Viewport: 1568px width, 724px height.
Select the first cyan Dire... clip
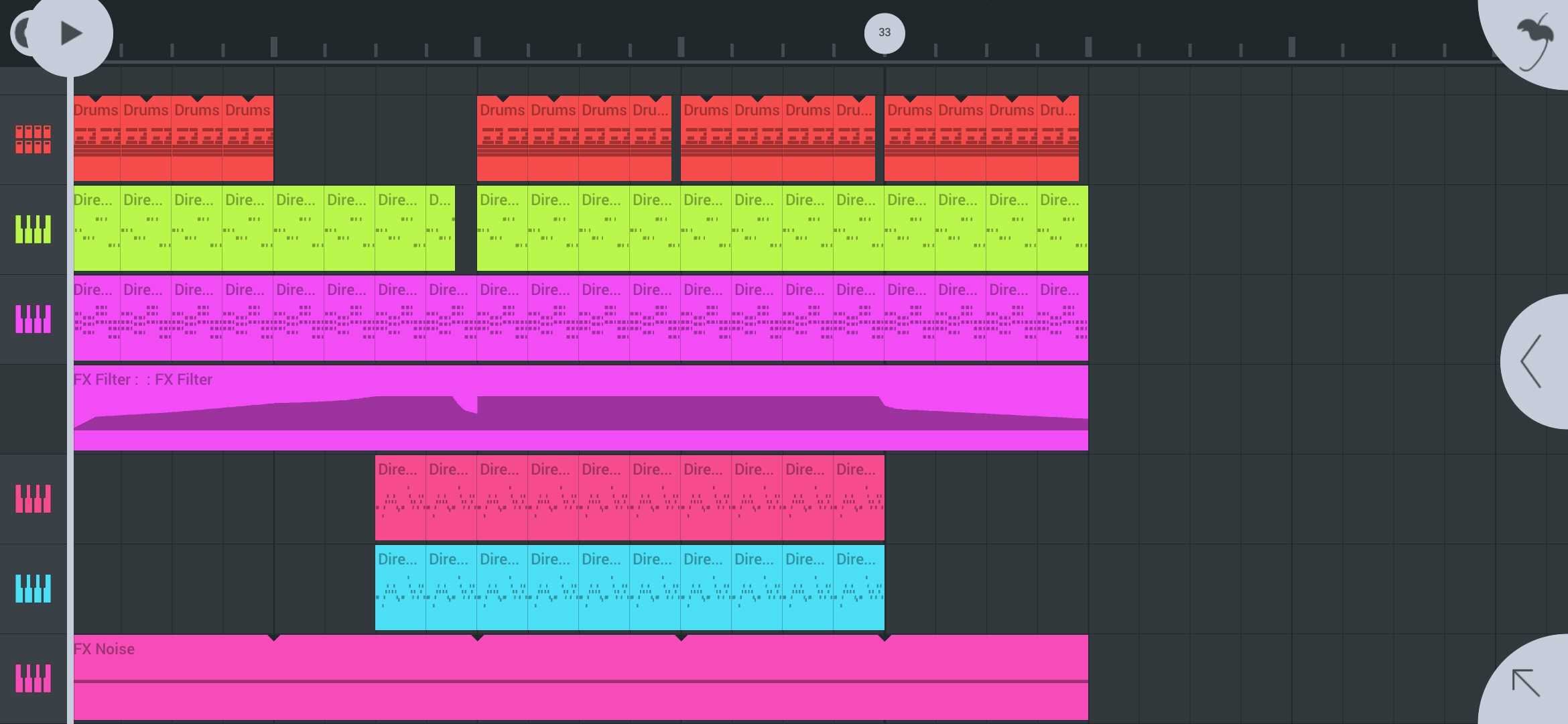point(400,589)
